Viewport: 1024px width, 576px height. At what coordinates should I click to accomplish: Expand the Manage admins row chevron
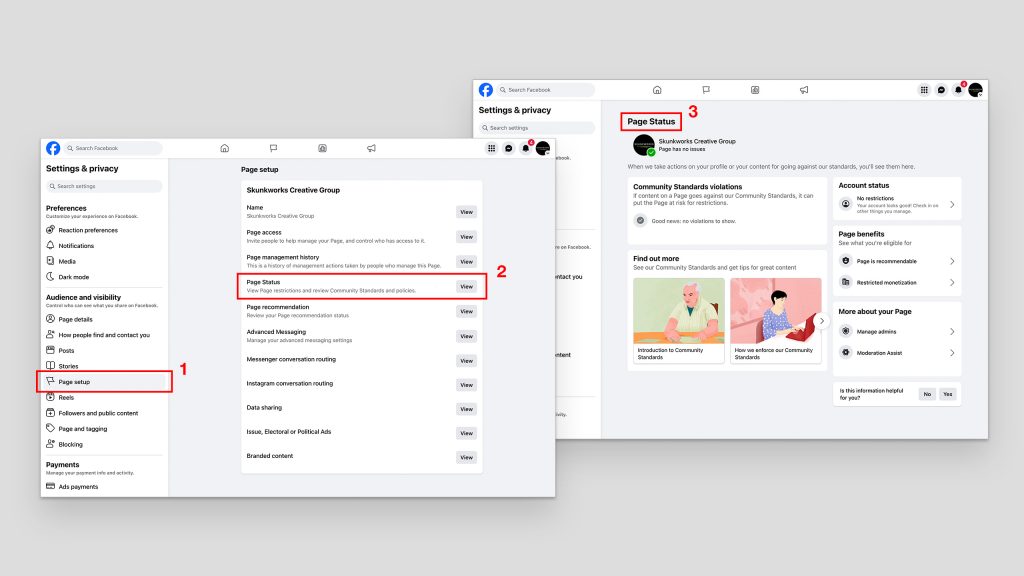click(x=951, y=331)
